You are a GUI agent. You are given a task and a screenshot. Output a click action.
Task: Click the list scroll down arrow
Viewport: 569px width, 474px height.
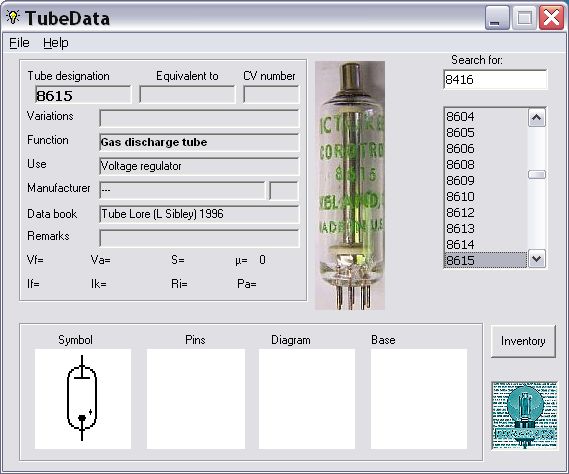point(537,259)
